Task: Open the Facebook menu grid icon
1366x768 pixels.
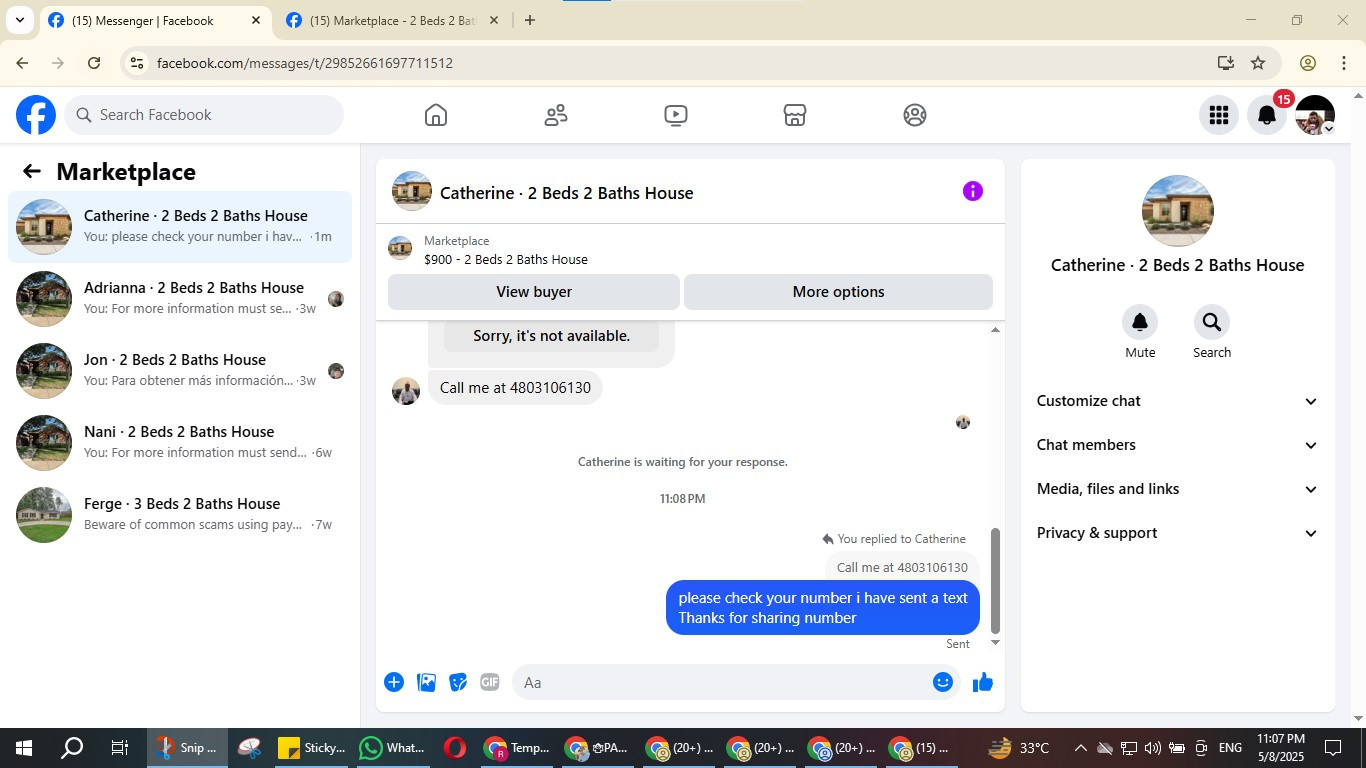Action: point(1218,115)
